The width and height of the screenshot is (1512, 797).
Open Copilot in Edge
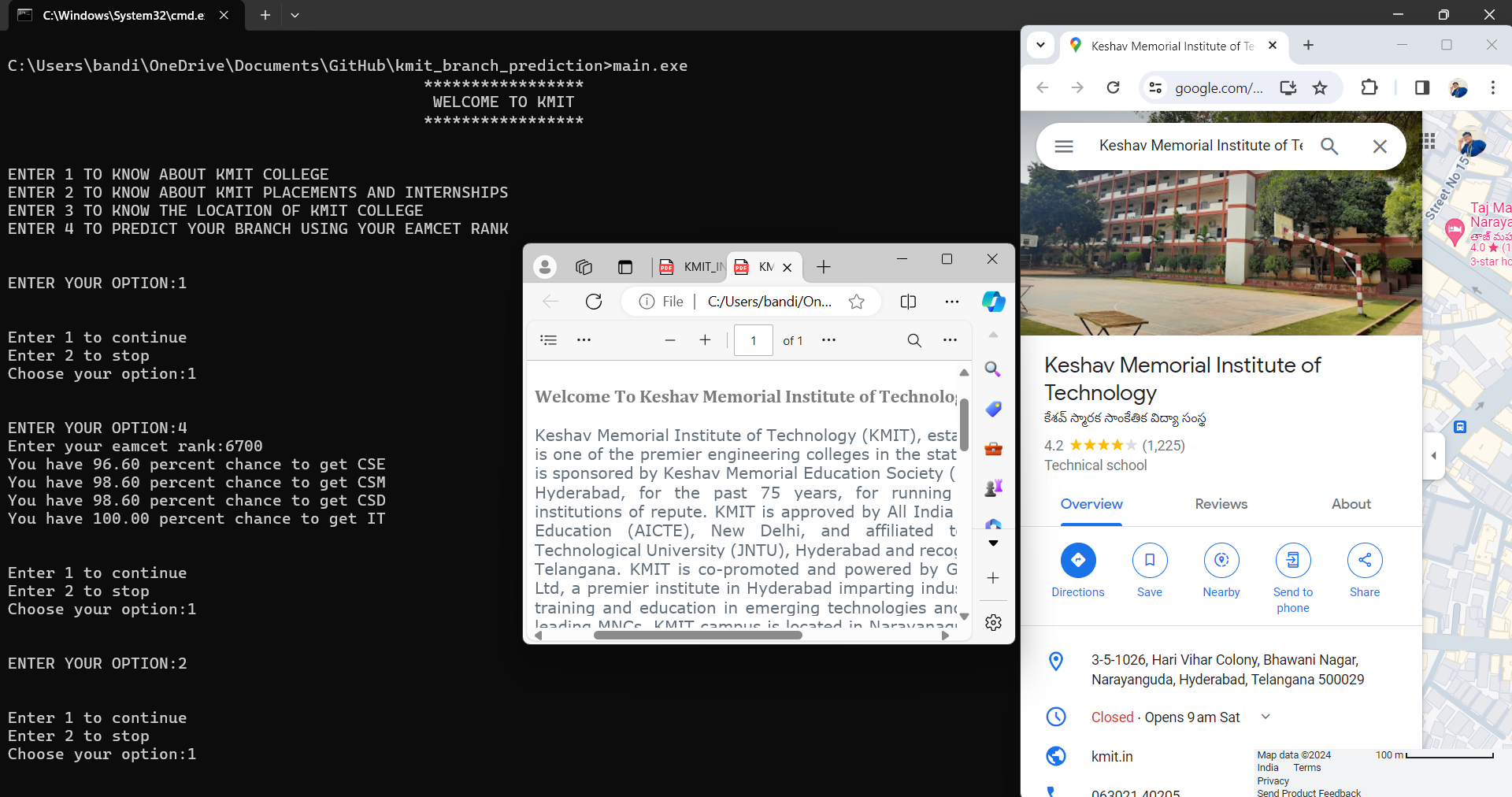tap(993, 302)
